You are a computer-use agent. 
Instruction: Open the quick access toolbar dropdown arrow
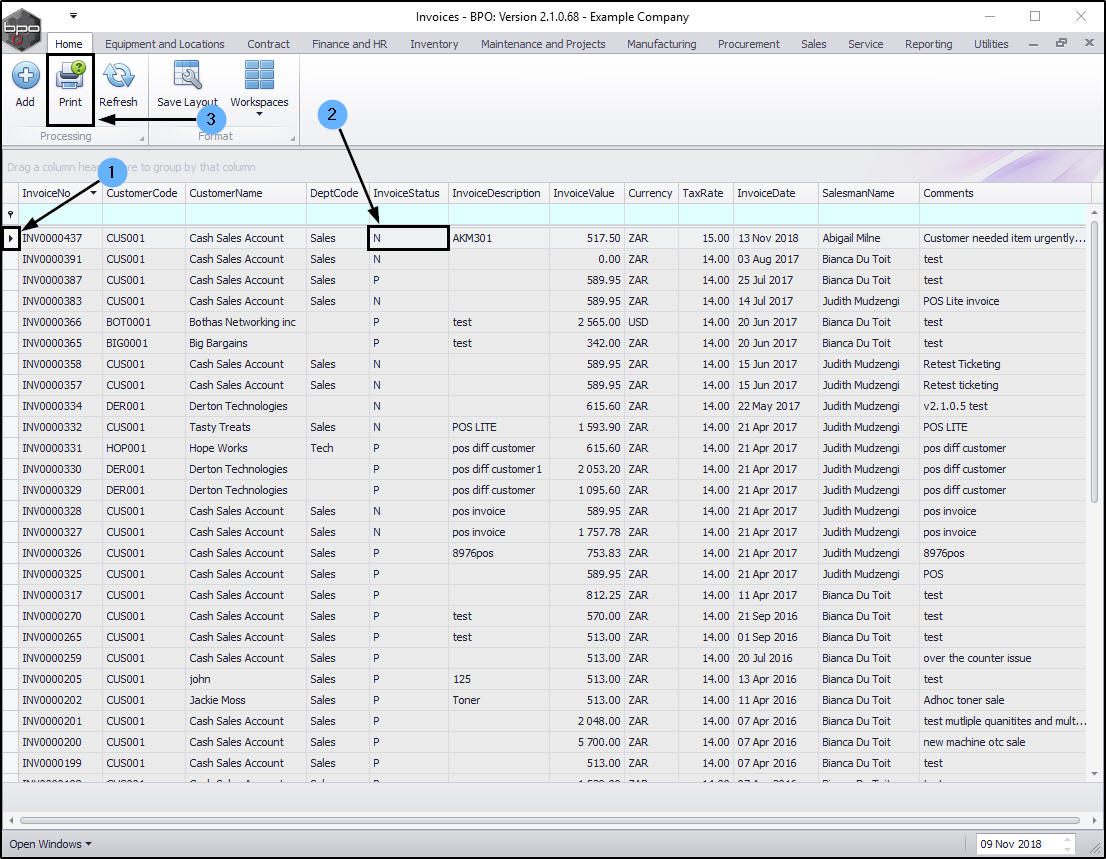[x=73, y=16]
